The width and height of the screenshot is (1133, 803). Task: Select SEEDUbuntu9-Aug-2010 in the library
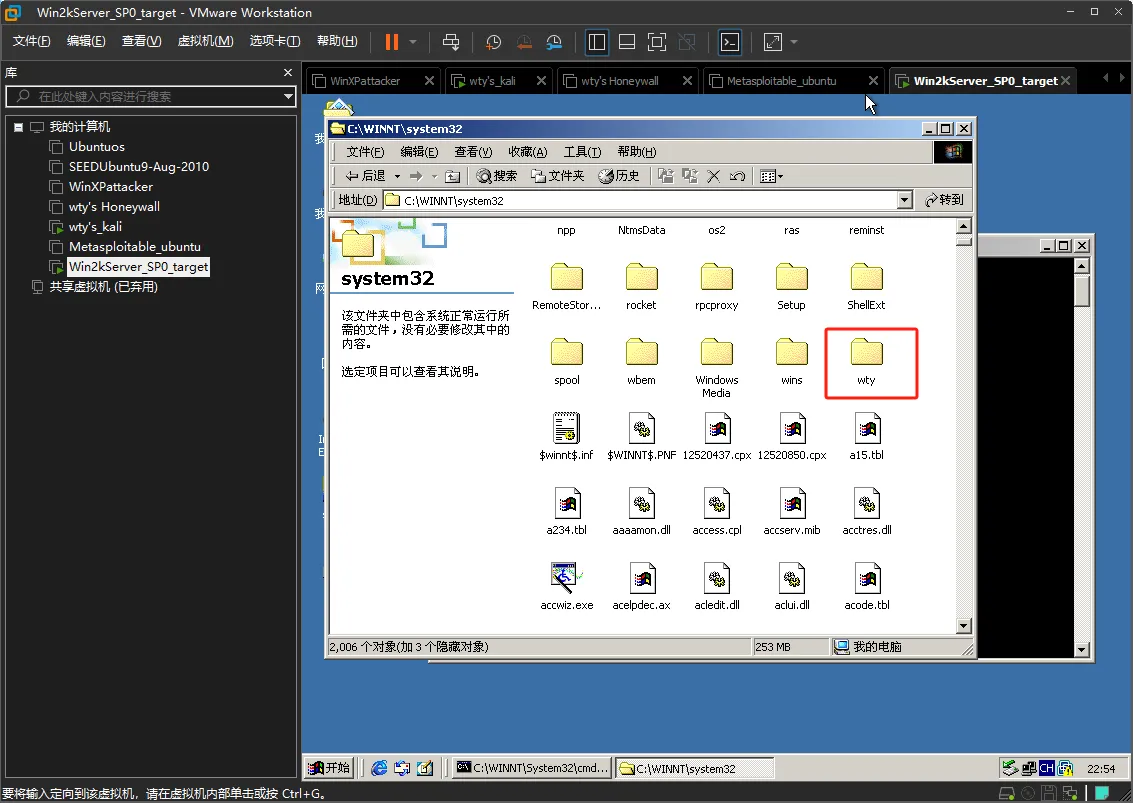click(x=139, y=167)
